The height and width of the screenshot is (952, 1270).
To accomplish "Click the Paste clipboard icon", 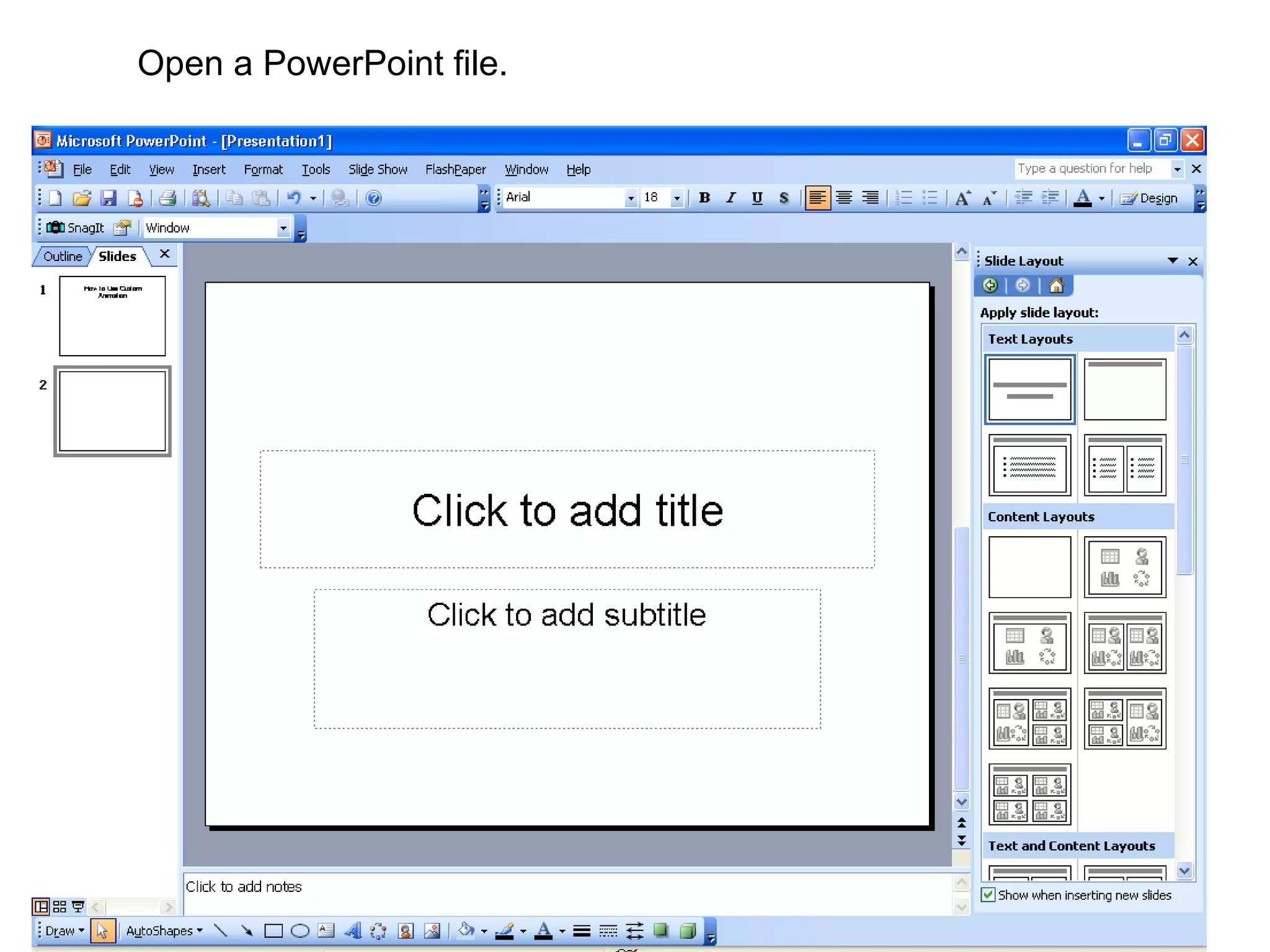I will pos(261,198).
